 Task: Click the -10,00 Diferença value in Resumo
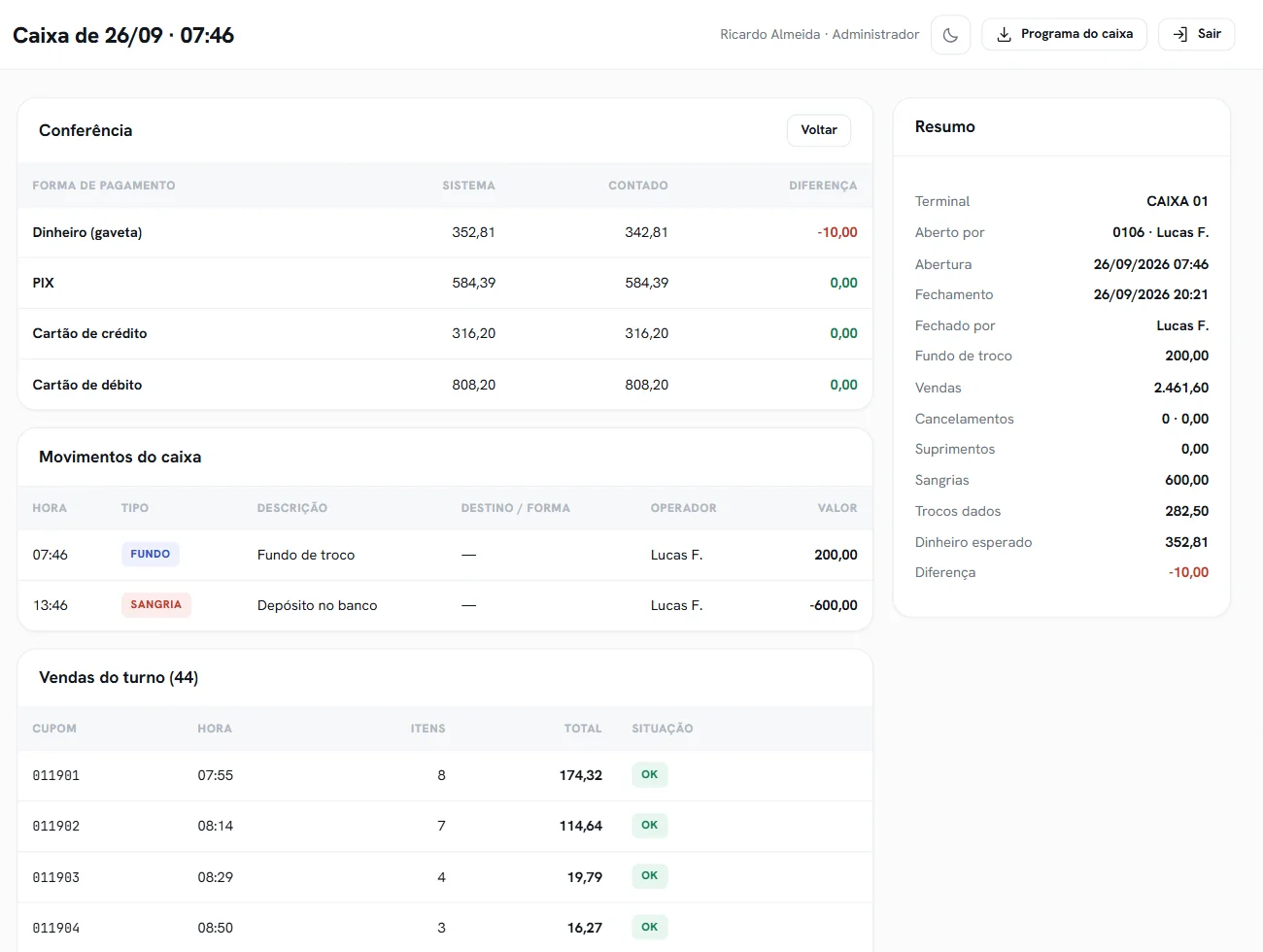point(1188,572)
